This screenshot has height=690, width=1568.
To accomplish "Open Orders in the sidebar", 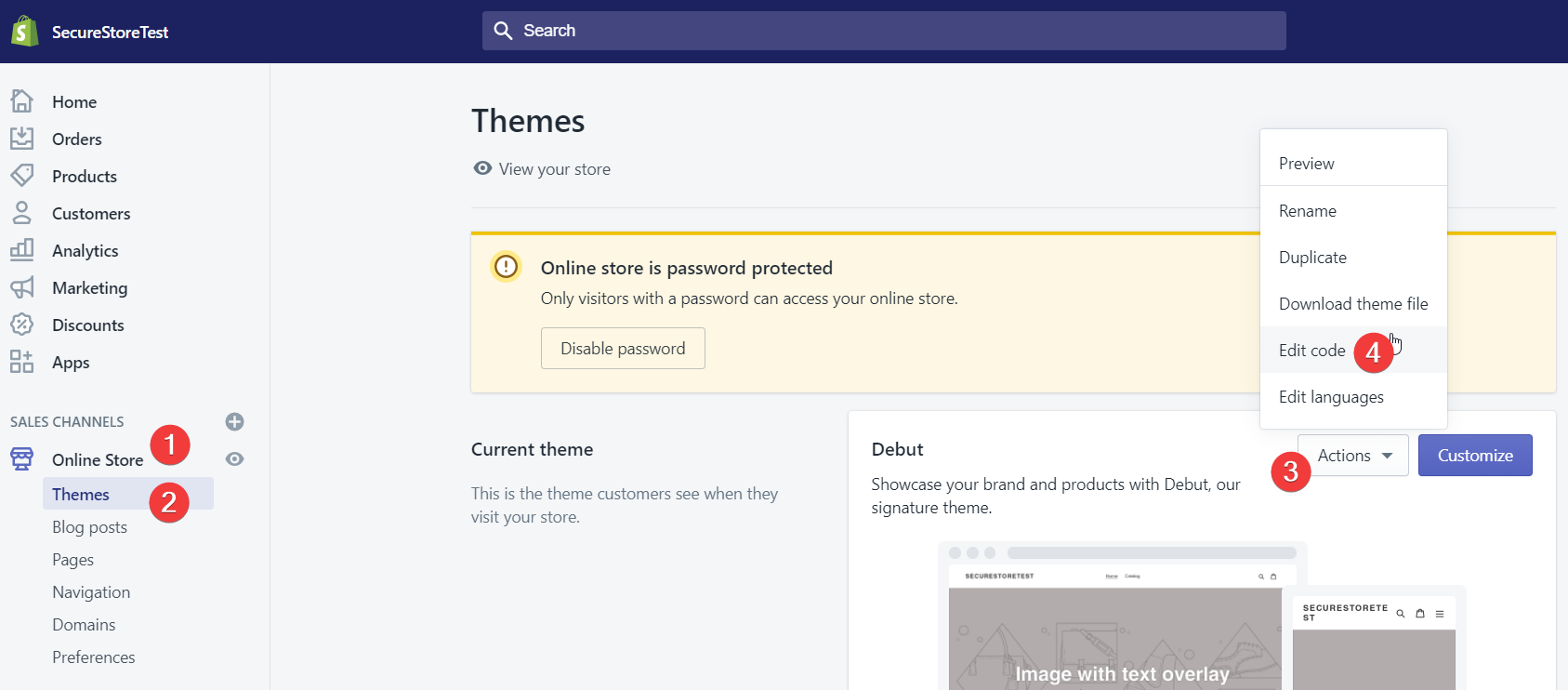I will (x=77, y=139).
